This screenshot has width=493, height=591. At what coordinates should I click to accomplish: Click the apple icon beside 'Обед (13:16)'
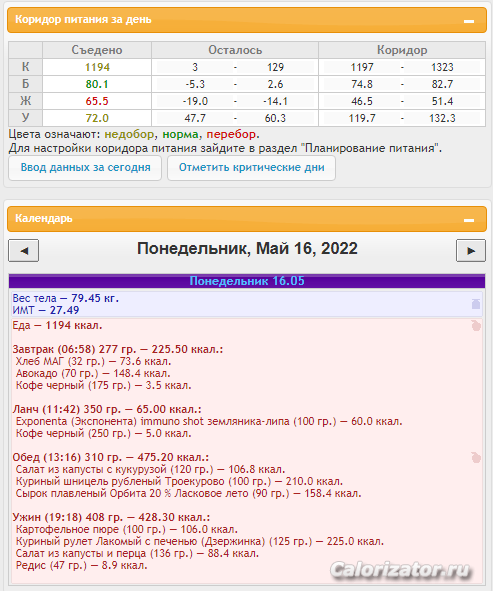pos(476,458)
